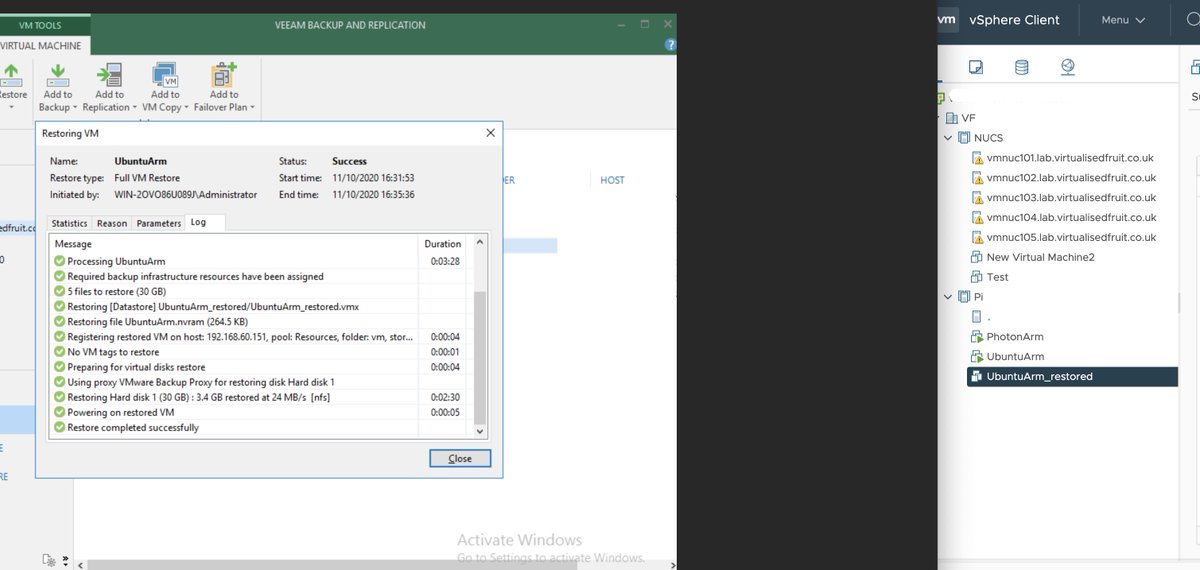Screen dimensions: 1200x570
Task: Click the check icon beside Restore completed successfully
Action: coord(59,428)
